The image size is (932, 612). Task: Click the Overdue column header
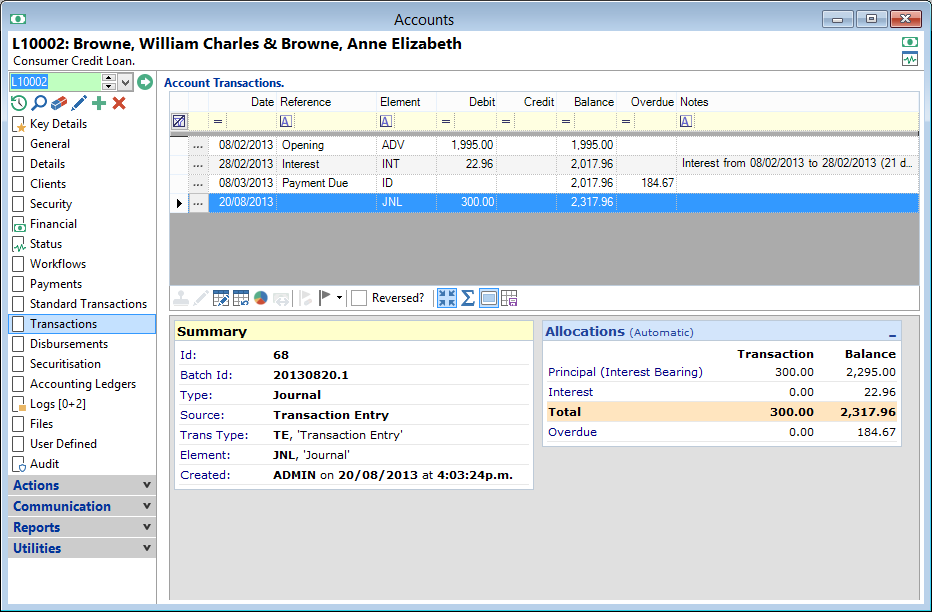click(x=646, y=102)
